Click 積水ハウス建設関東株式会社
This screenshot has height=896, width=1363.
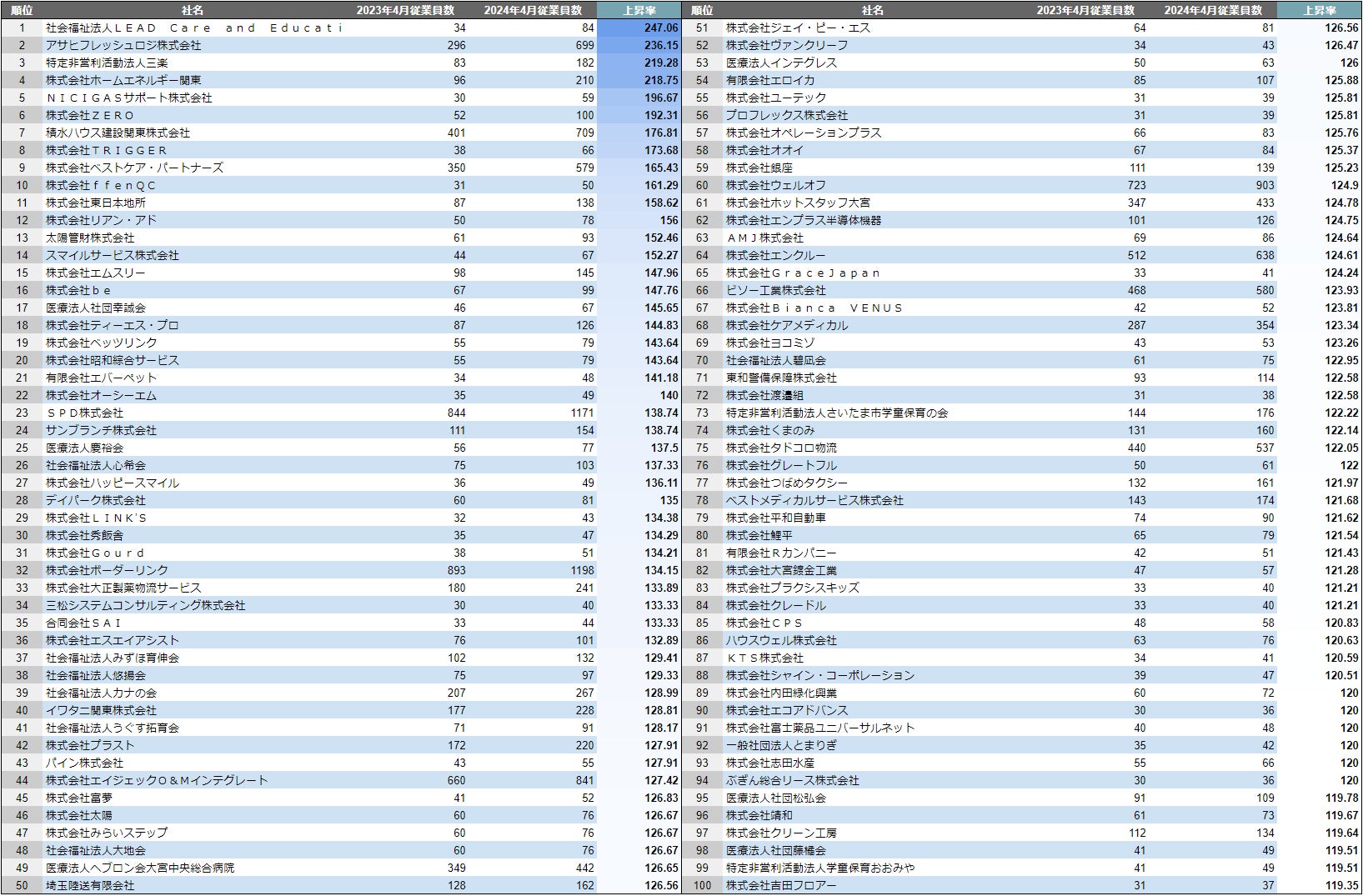(x=118, y=133)
